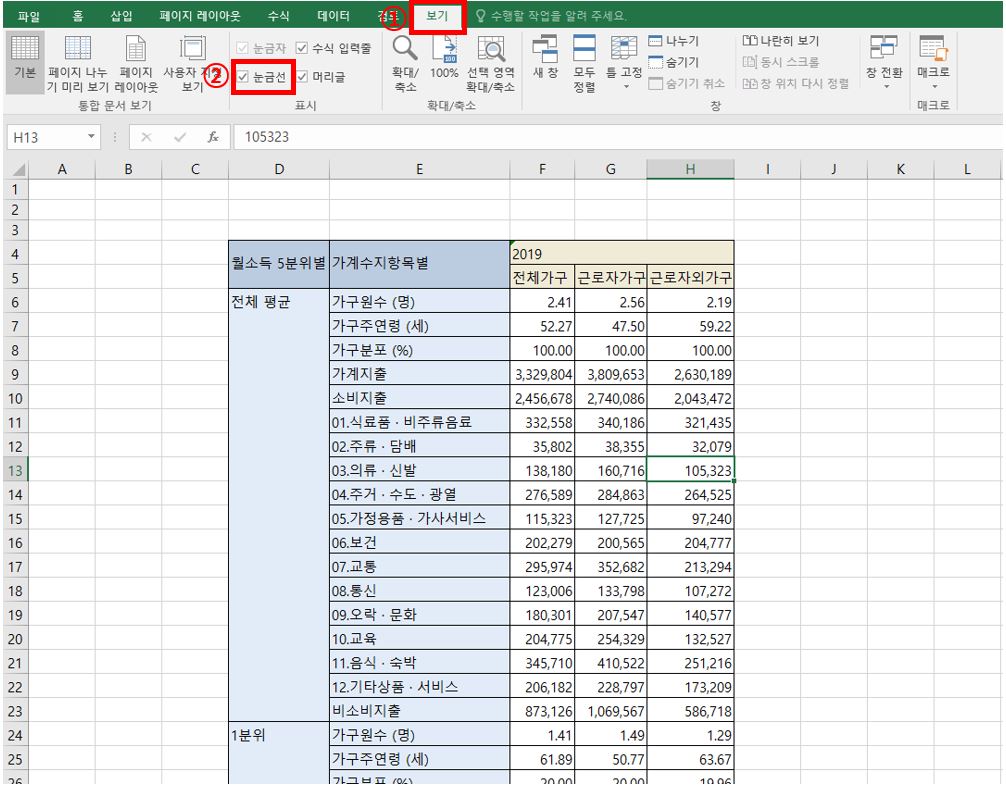Click the 전체가구 column header cell

point(542,277)
